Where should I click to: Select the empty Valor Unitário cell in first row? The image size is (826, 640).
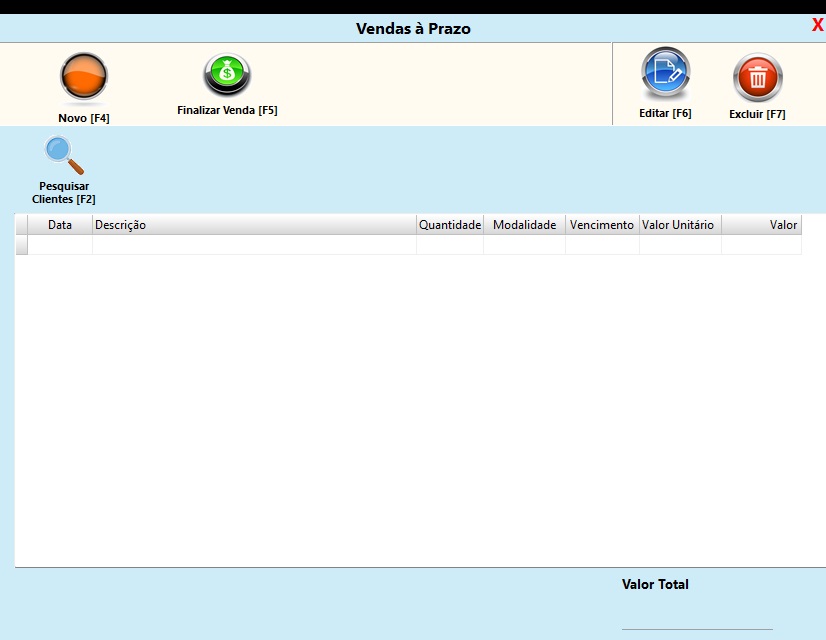[679, 245]
